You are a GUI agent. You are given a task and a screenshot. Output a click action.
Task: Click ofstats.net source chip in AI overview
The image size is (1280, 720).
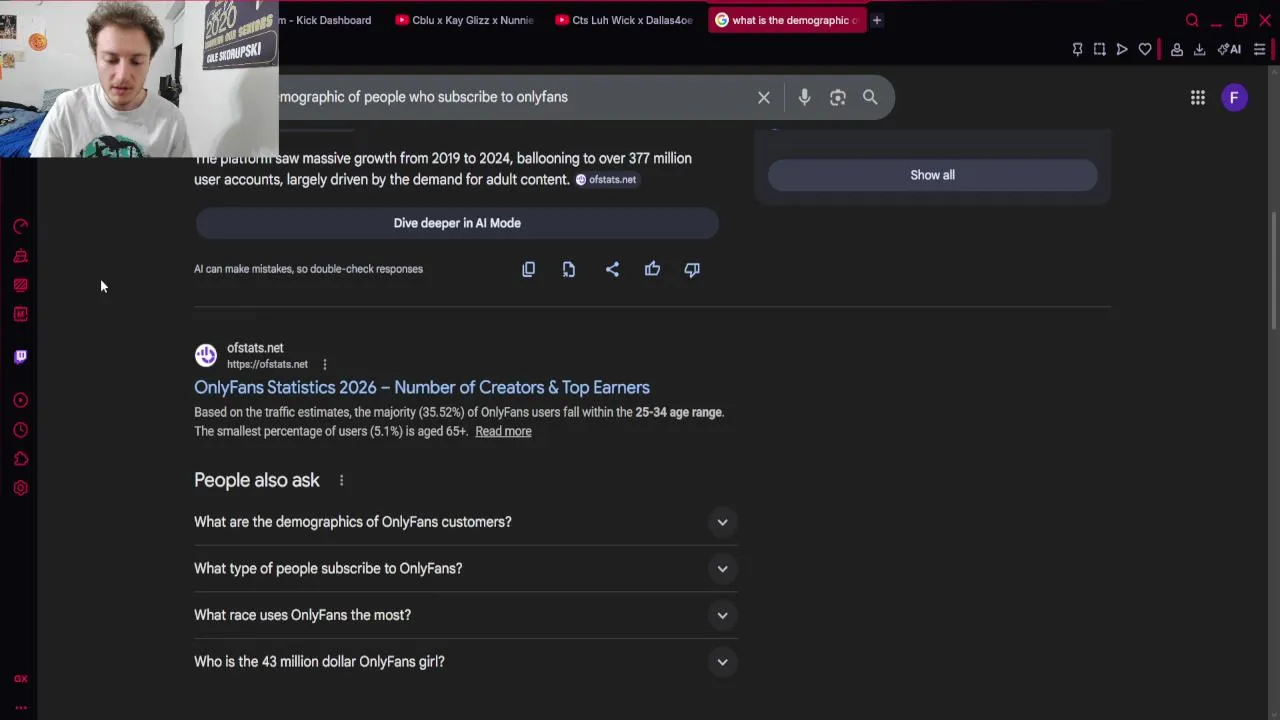pos(606,180)
